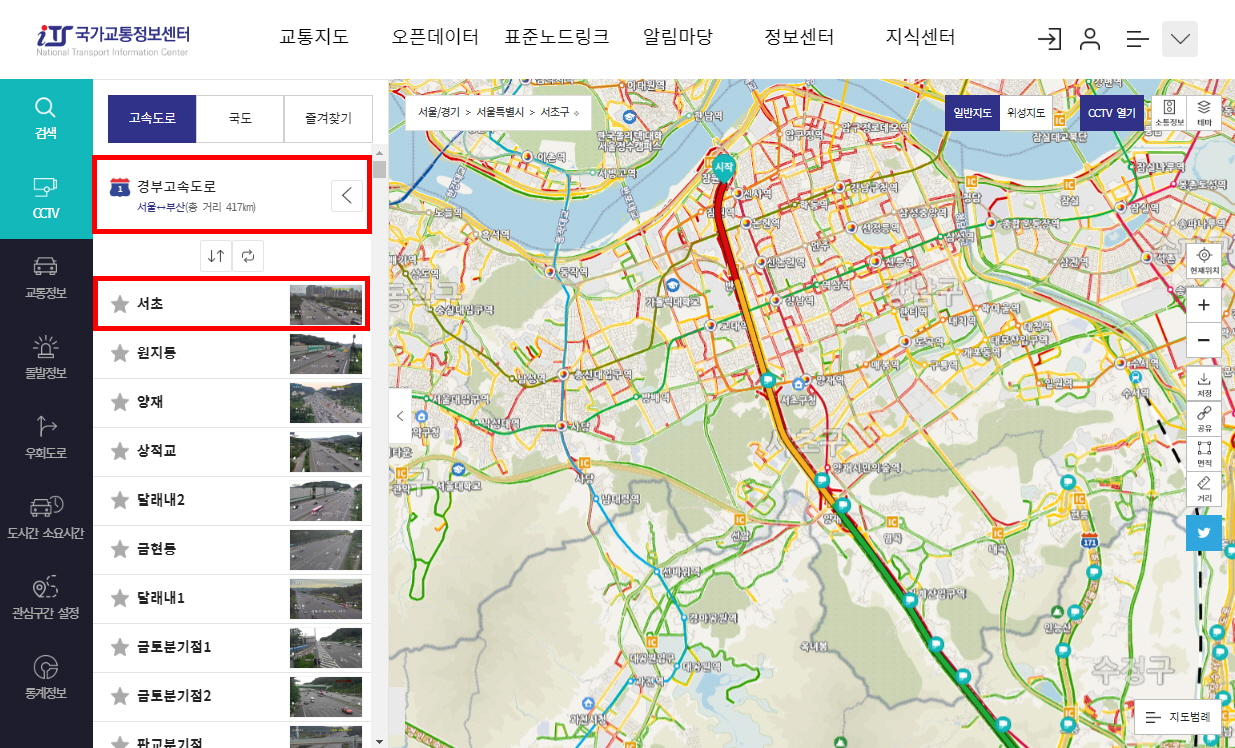Viewport: 1235px width, 748px height.
Task: Click the login arrow icon in header
Action: (x=1049, y=39)
